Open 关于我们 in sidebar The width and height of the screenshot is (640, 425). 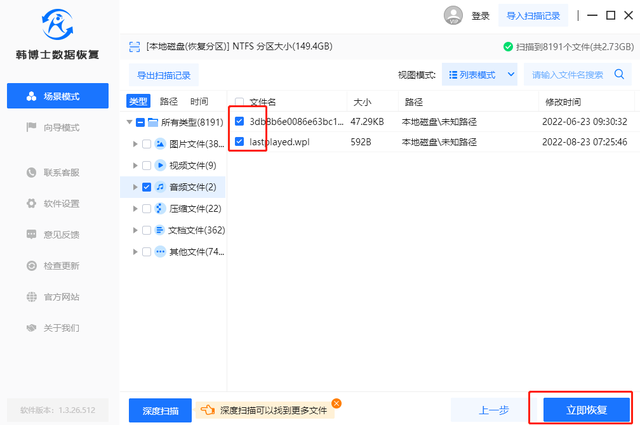(53, 328)
